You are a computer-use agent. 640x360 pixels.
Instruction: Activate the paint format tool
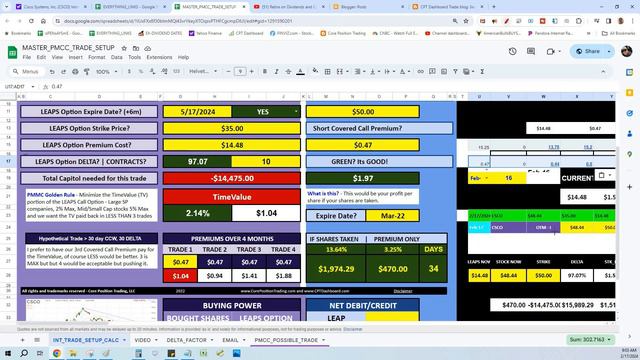[87, 71]
